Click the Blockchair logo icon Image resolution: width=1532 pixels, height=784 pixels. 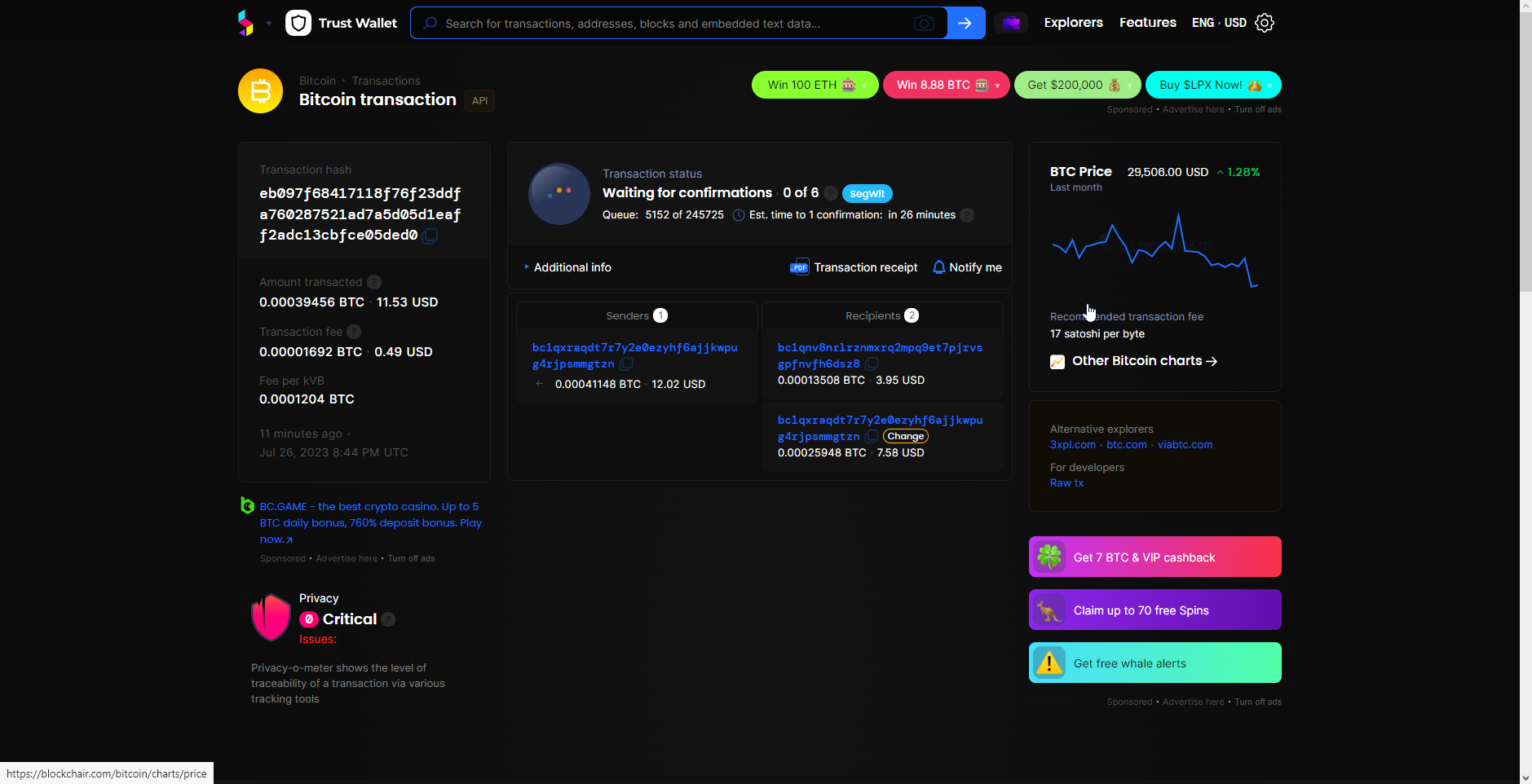[245, 23]
